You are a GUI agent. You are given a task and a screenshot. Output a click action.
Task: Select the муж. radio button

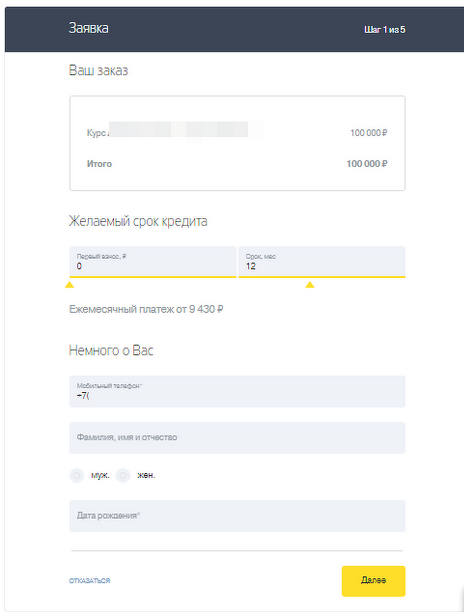pyautogui.click(x=77, y=475)
